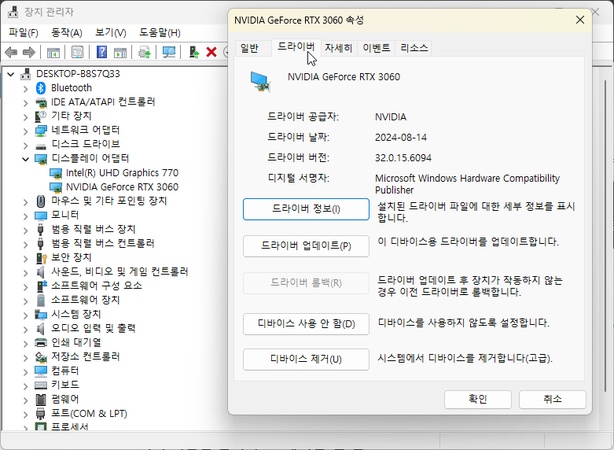This screenshot has width=614, height=450.
Task: Click the Enable device green arrow icon
Action: (x=194, y=52)
